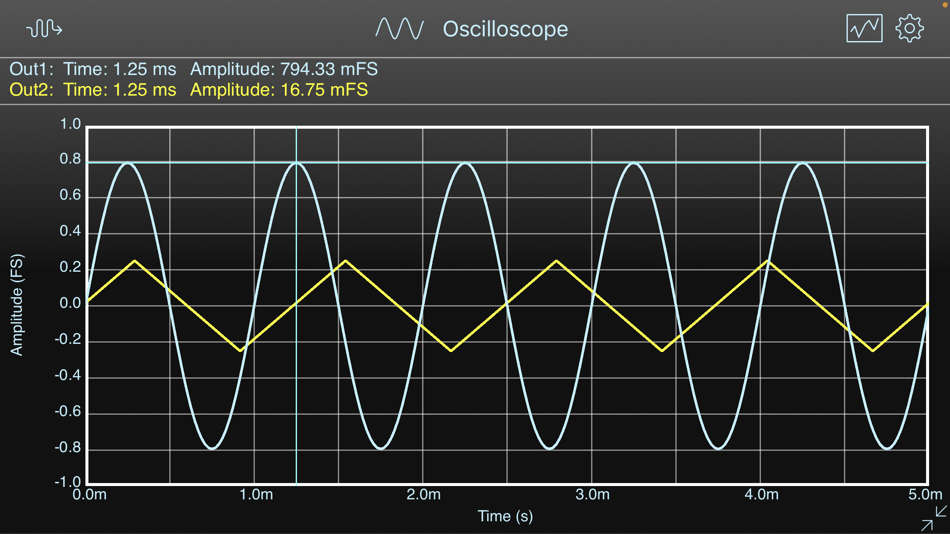Open the graph display mode icon
The width and height of the screenshot is (950, 534).
pos(864,28)
